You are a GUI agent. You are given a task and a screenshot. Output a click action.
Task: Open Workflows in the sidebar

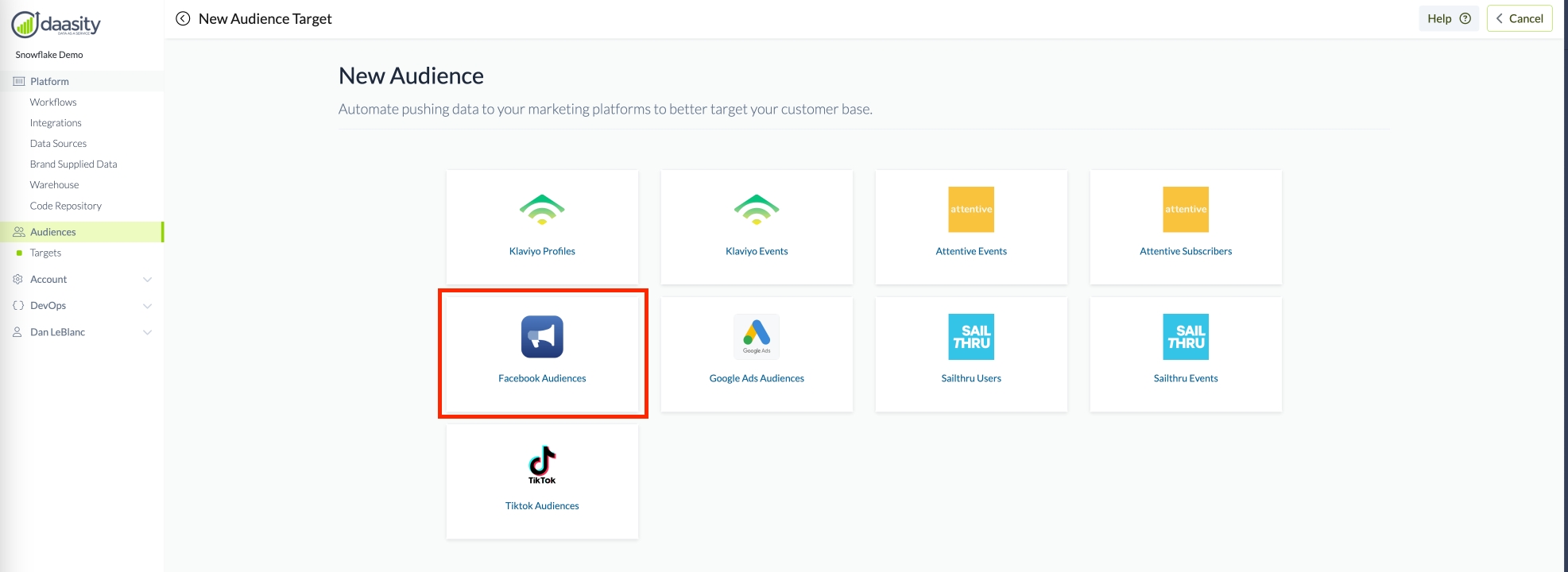pos(53,102)
